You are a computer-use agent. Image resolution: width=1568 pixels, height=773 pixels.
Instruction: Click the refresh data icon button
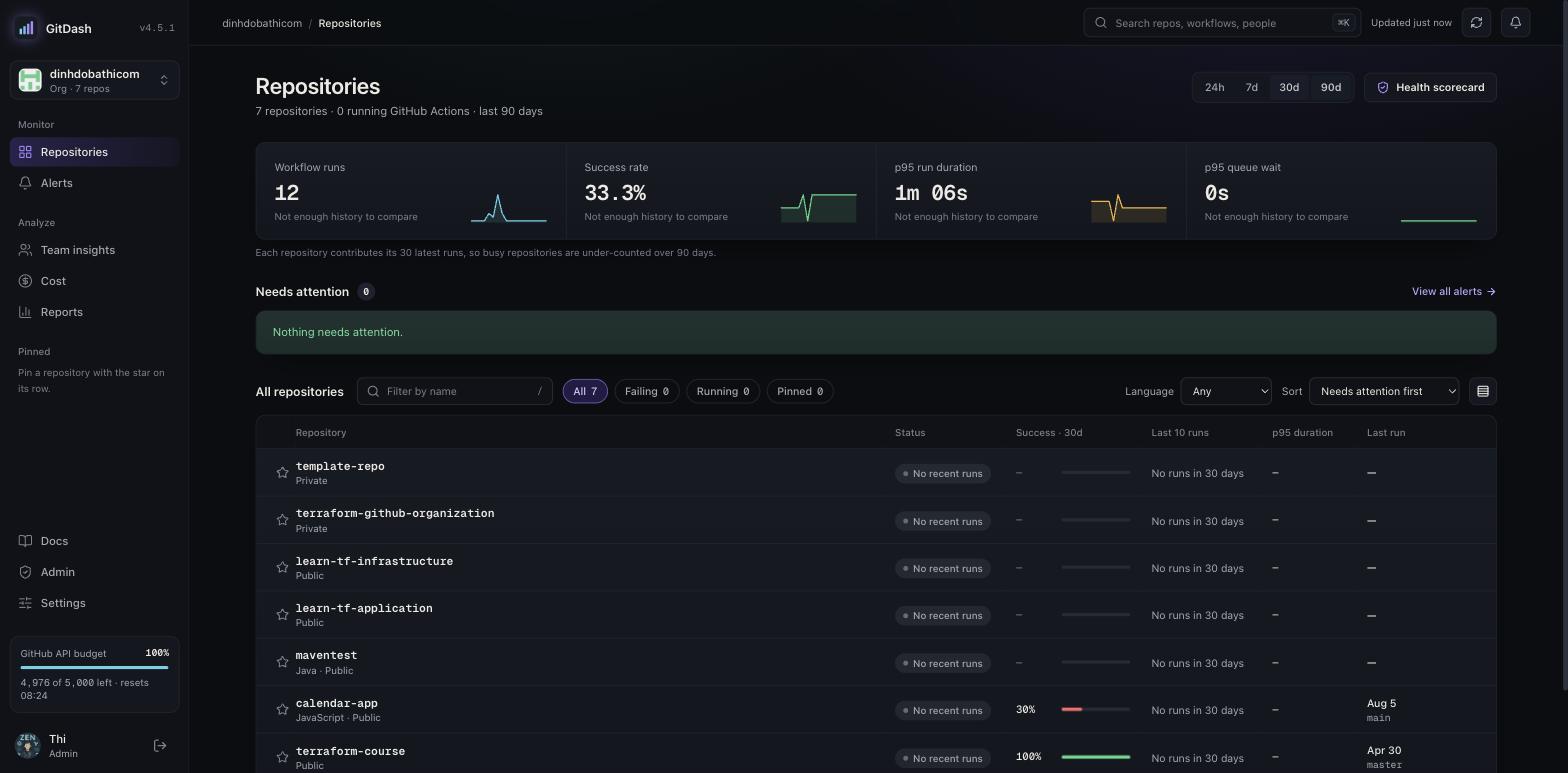pyautogui.click(x=1476, y=22)
